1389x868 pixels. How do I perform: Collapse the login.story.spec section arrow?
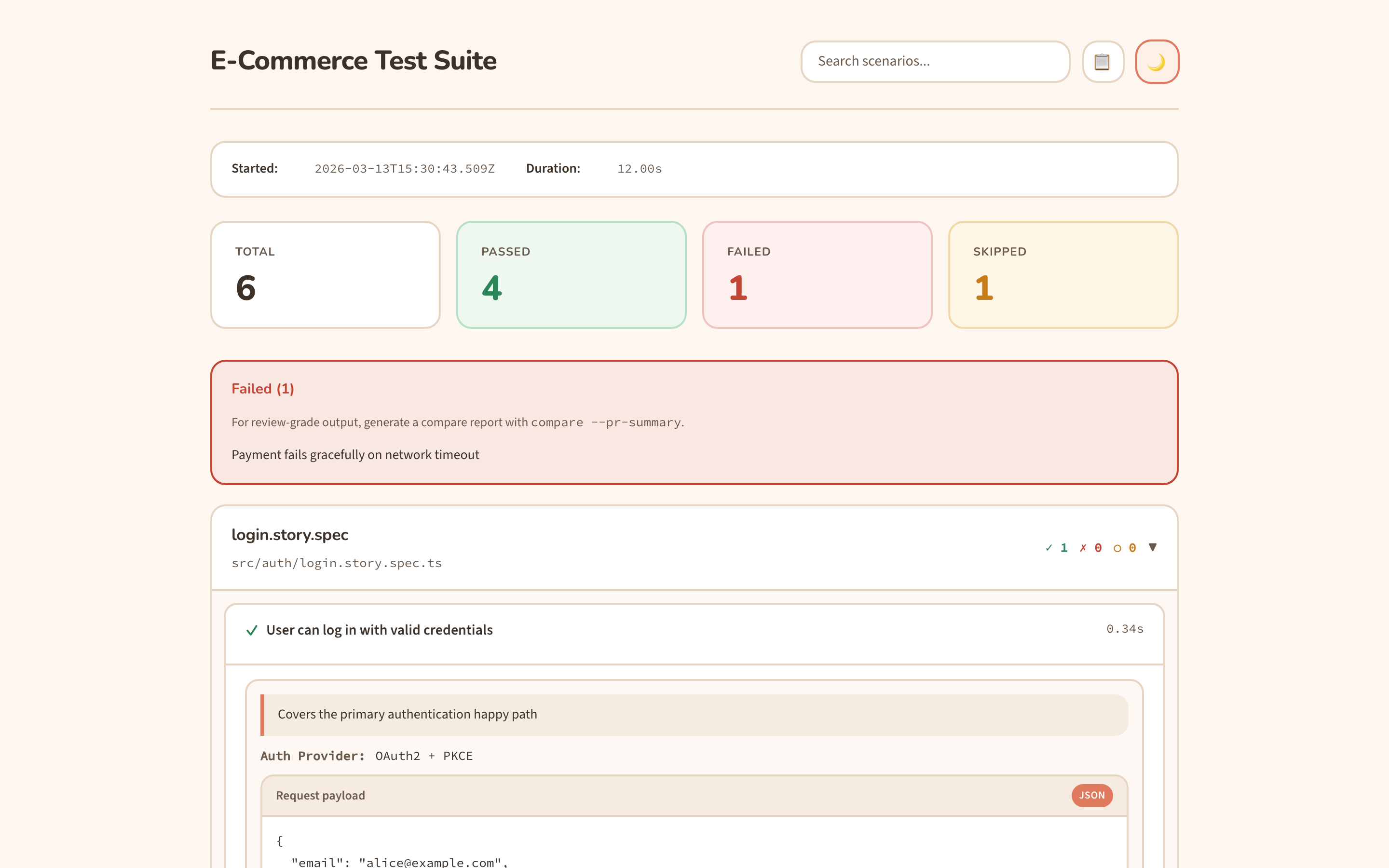coord(1152,547)
